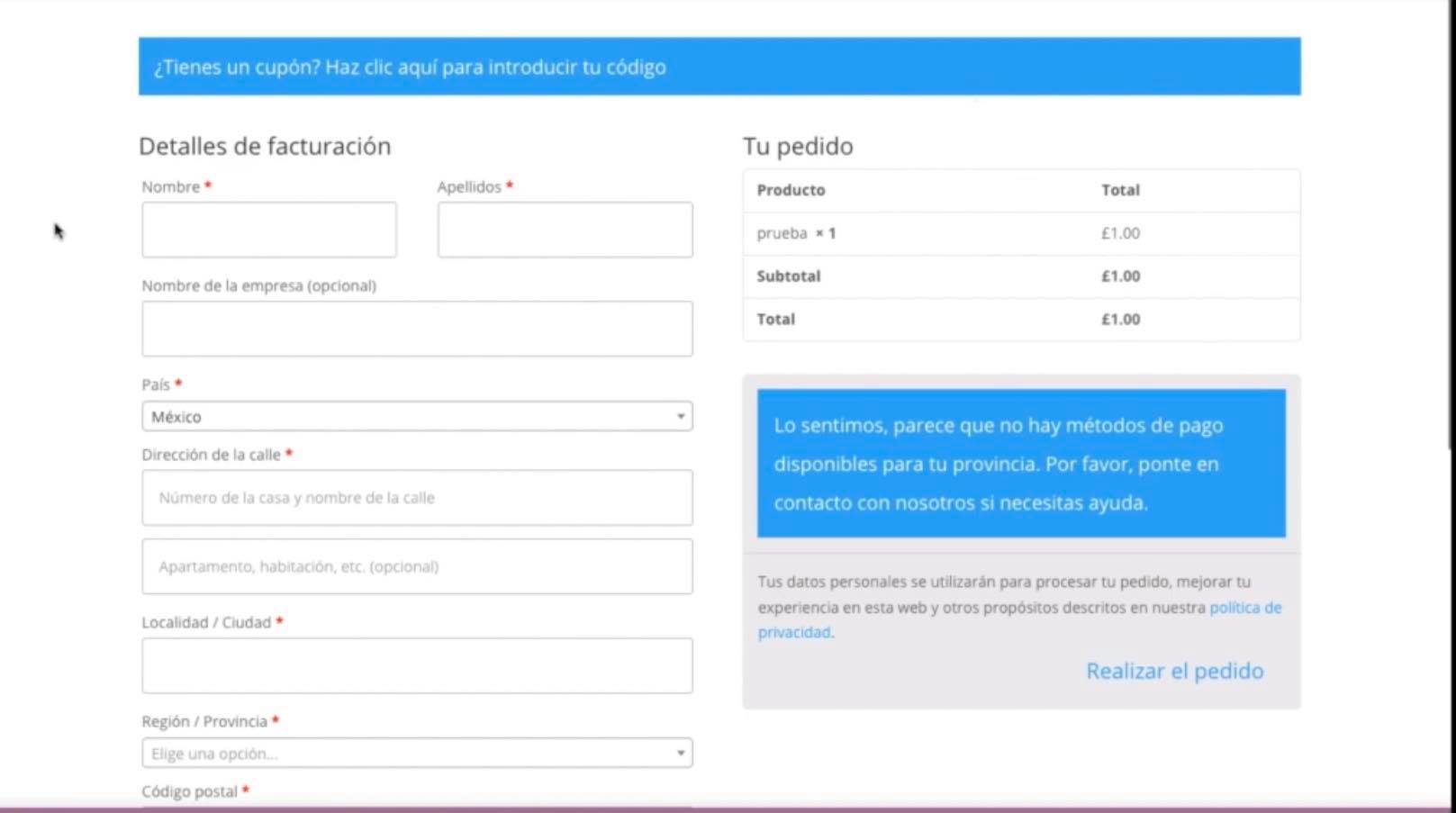
Task: Click the Total column header
Action: [x=1120, y=190]
